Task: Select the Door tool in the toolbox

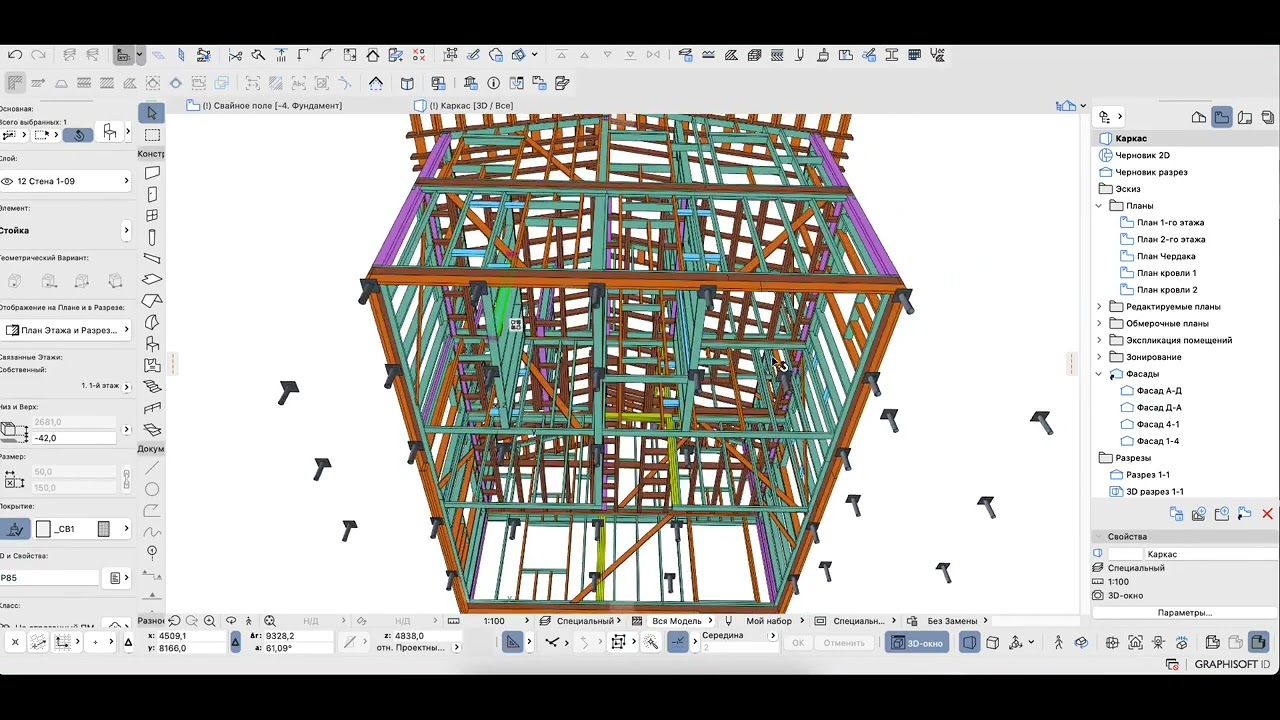Action: pyautogui.click(x=152, y=194)
